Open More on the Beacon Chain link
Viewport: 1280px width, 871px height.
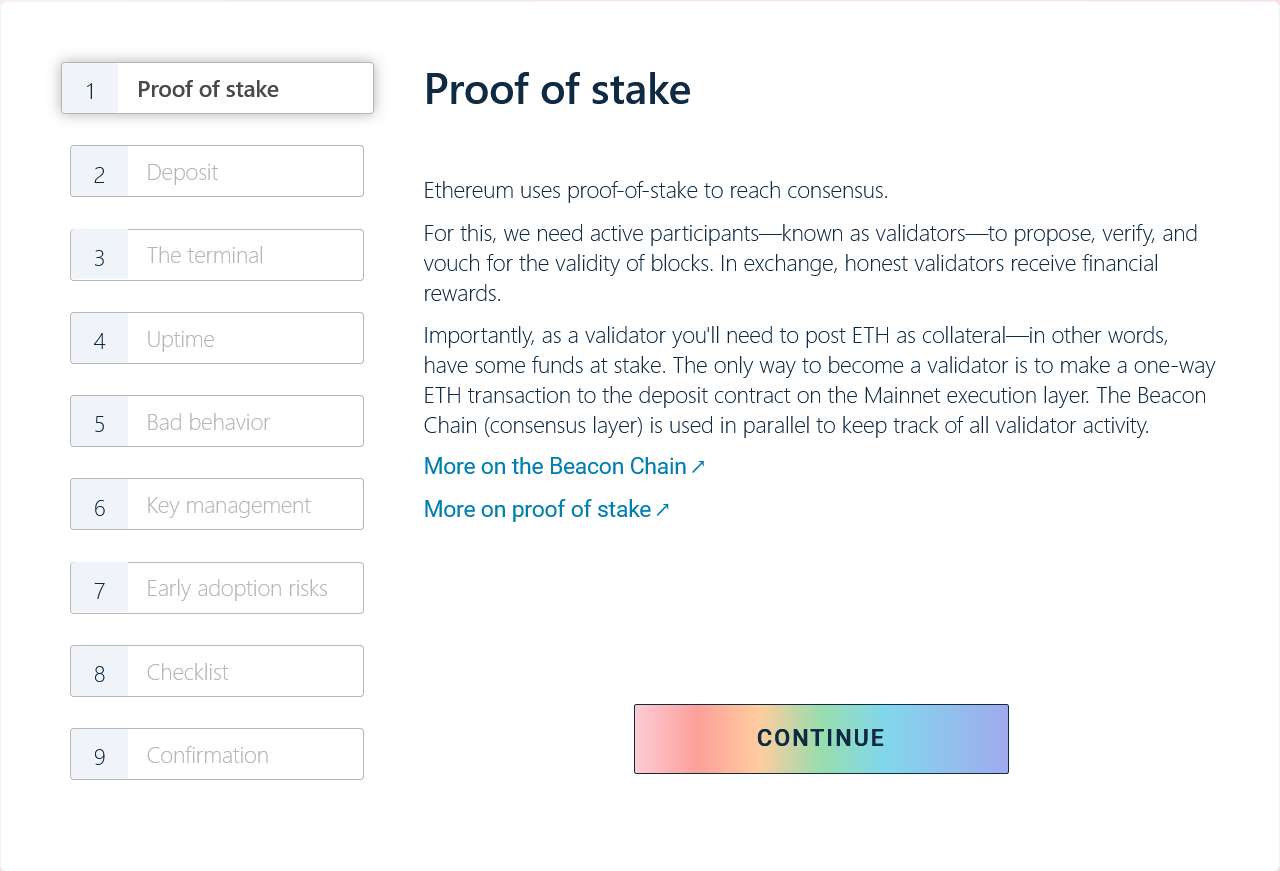coord(555,466)
